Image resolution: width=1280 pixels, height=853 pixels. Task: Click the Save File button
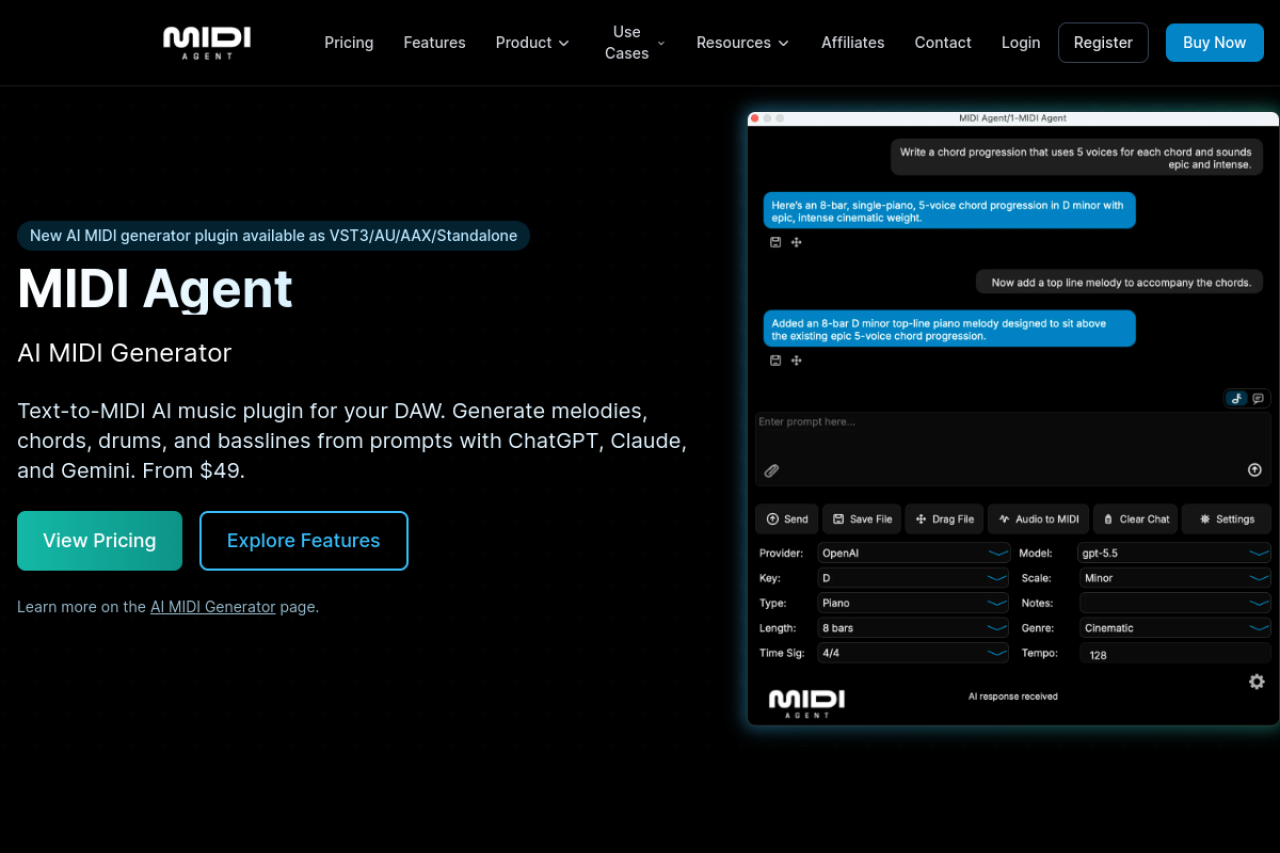[x=862, y=519]
